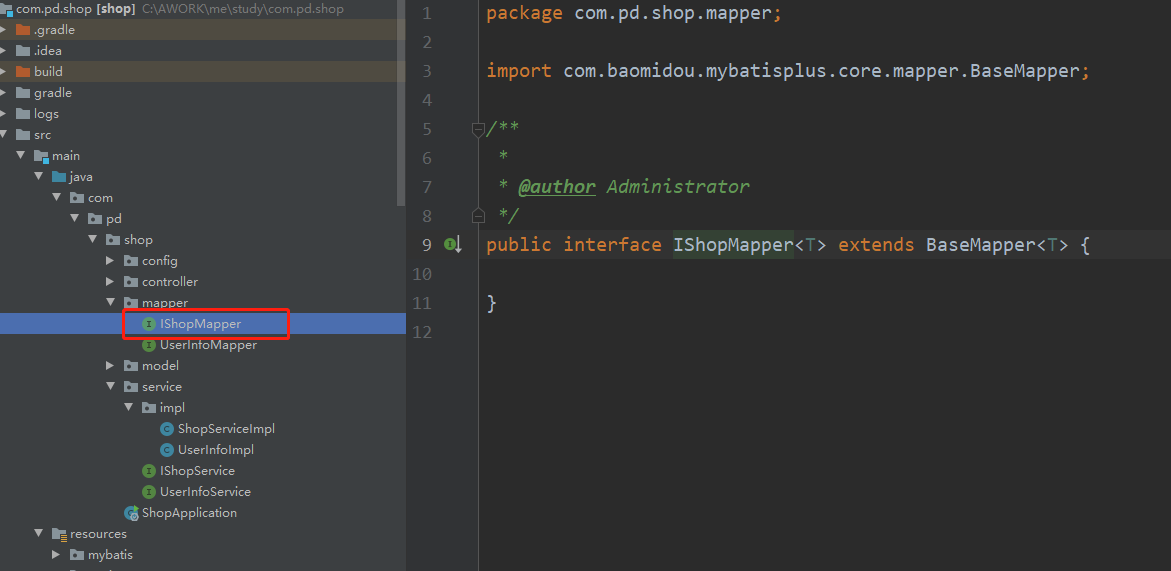Click the UserInfoImpl class icon
The width and height of the screenshot is (1171, 571).
167,449
